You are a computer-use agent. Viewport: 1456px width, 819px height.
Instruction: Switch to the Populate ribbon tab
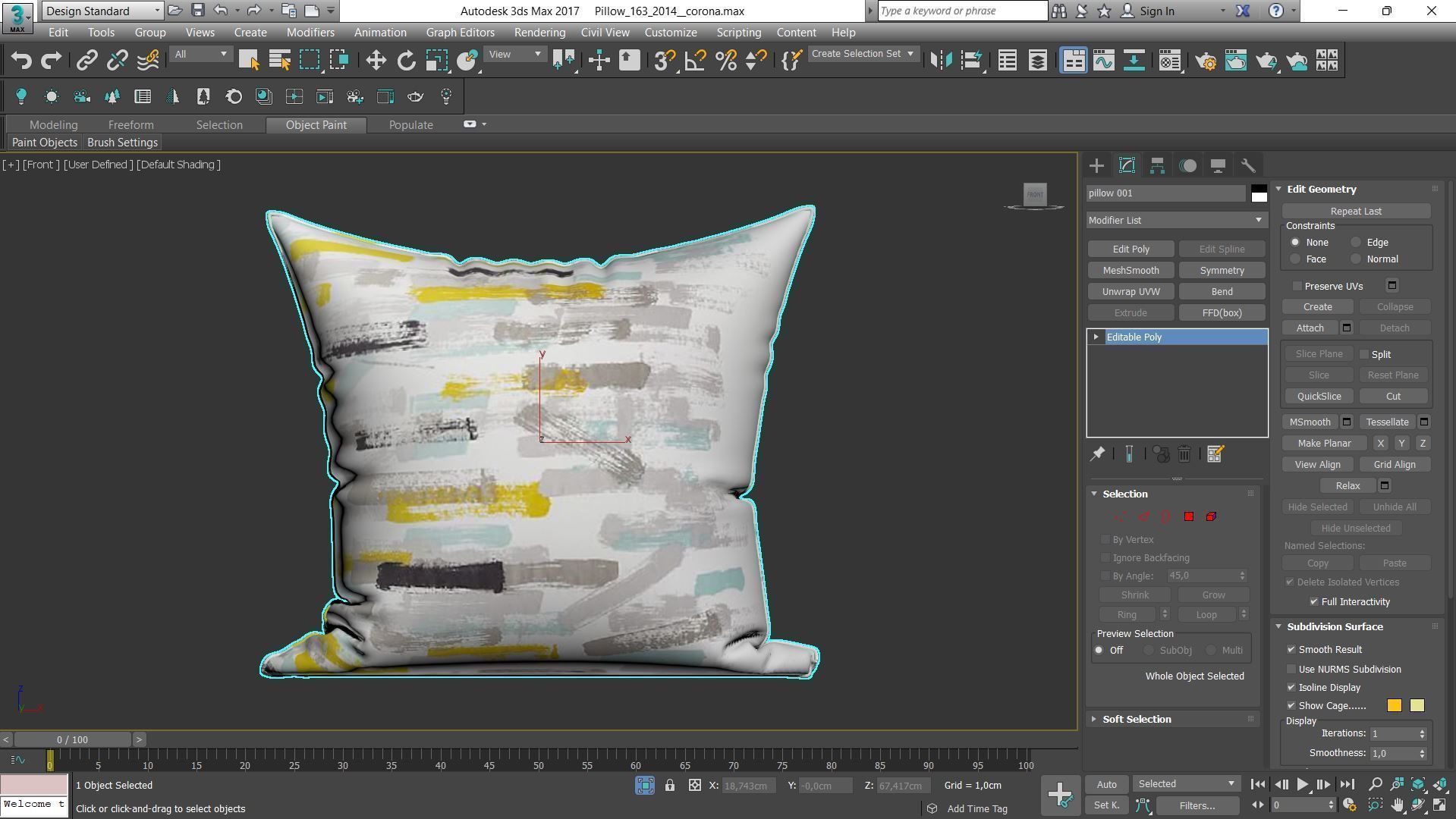410,125
